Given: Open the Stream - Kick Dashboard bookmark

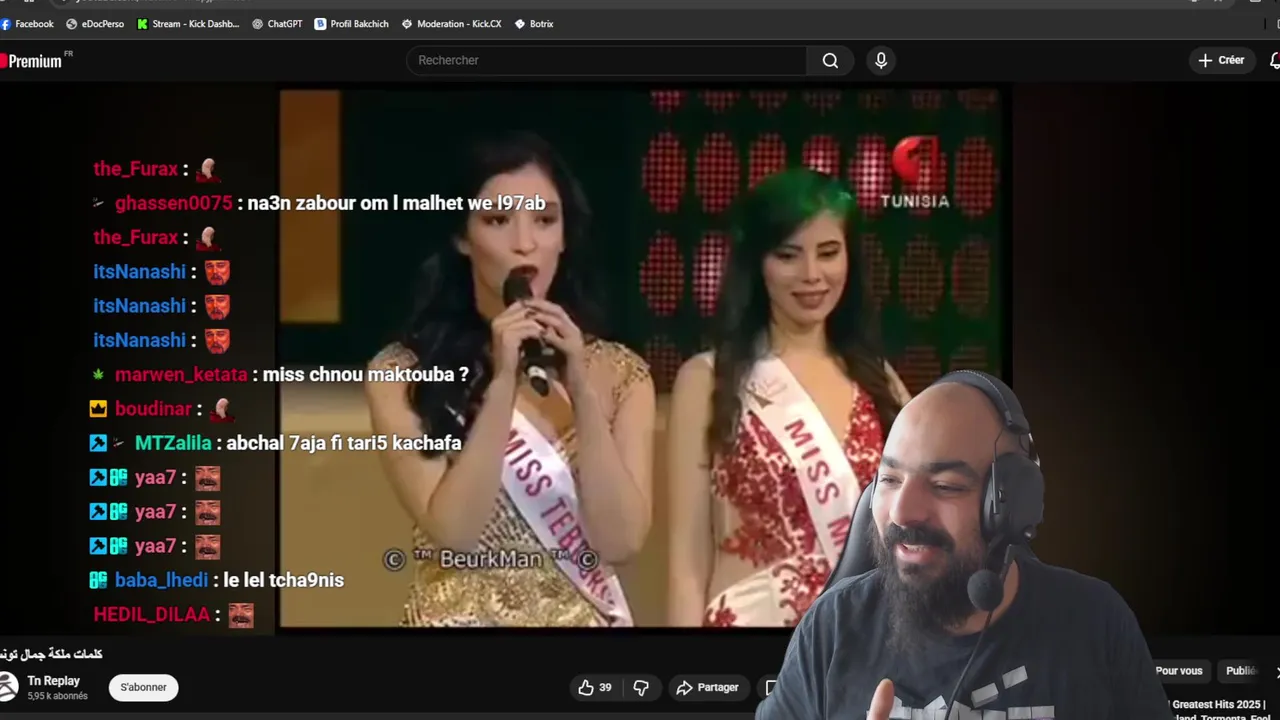Looking at the screenshot, I should pyautogui.click(x=188, y=24).
